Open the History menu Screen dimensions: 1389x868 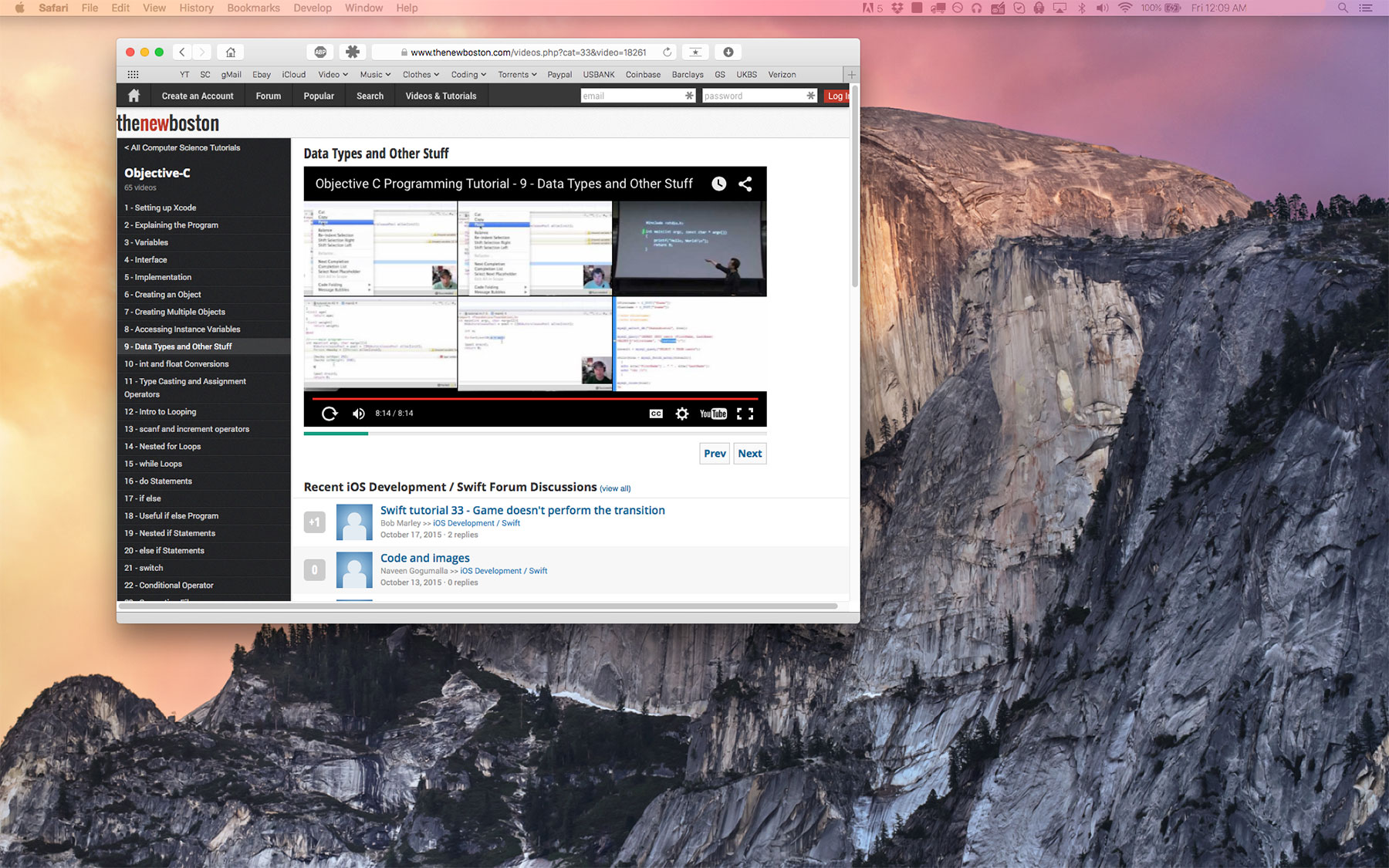click(196, 8)
